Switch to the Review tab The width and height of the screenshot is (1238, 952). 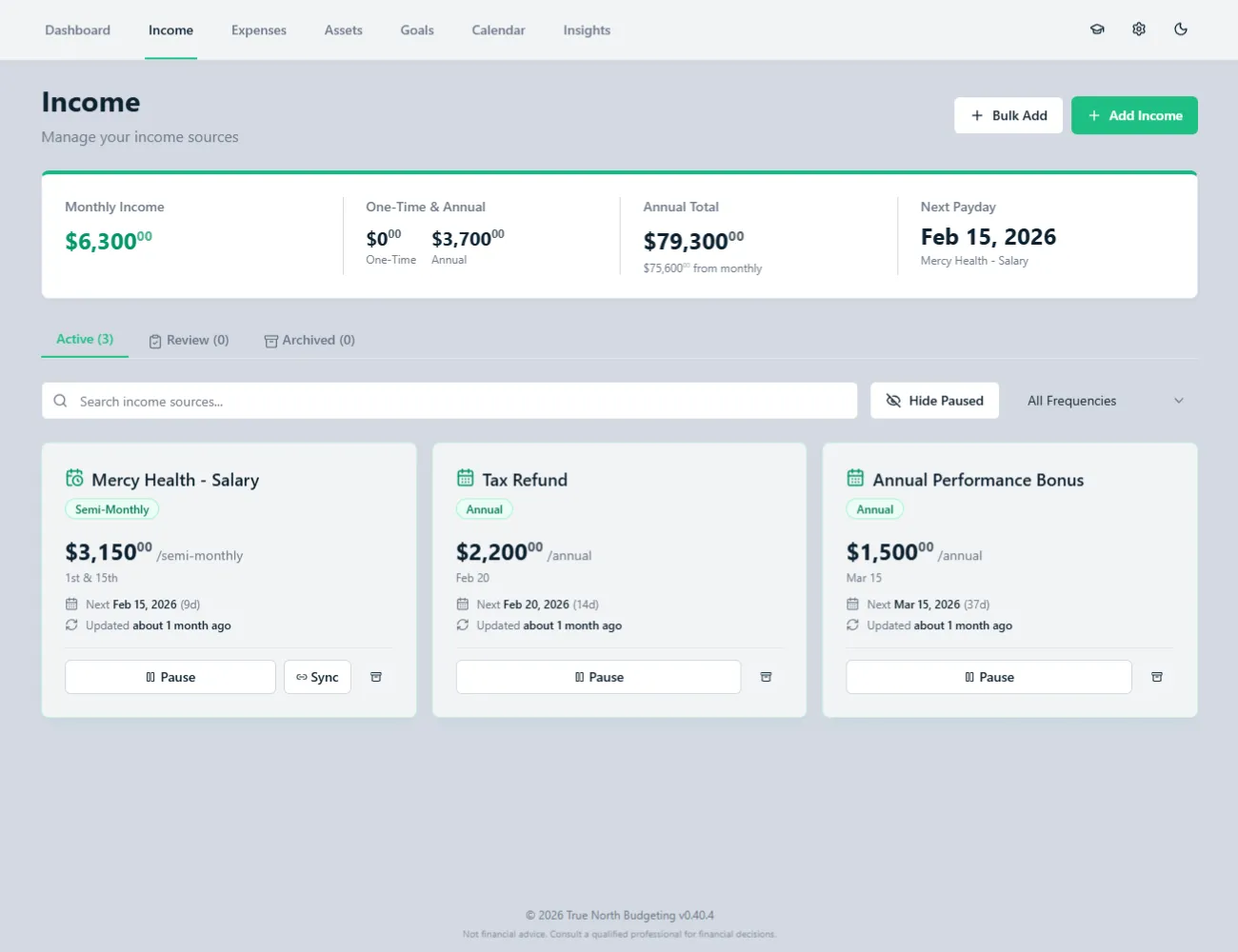(x=189, y=339)
